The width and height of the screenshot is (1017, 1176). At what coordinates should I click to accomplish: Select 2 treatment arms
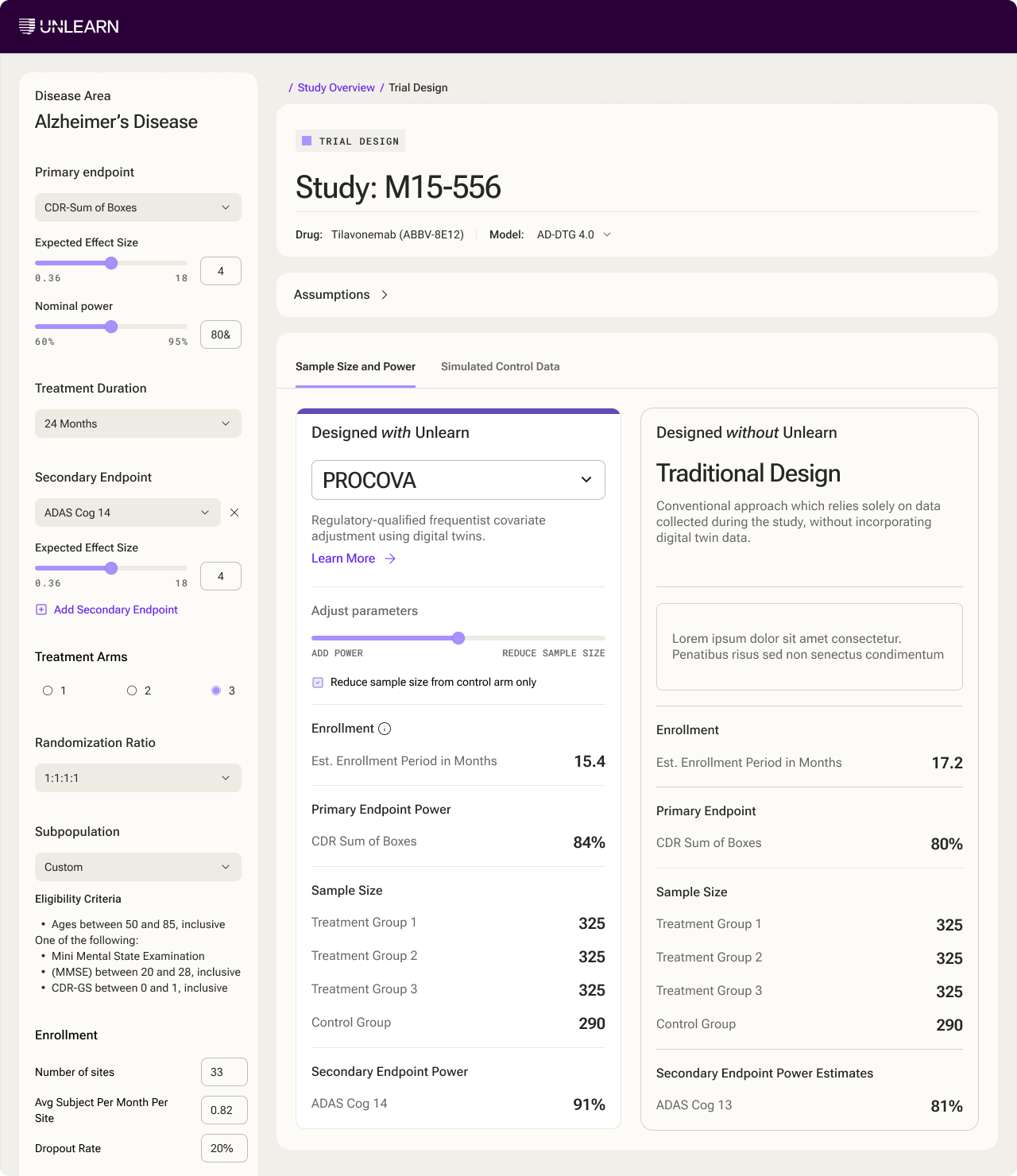pyautogui.click(x=132, y=691)
